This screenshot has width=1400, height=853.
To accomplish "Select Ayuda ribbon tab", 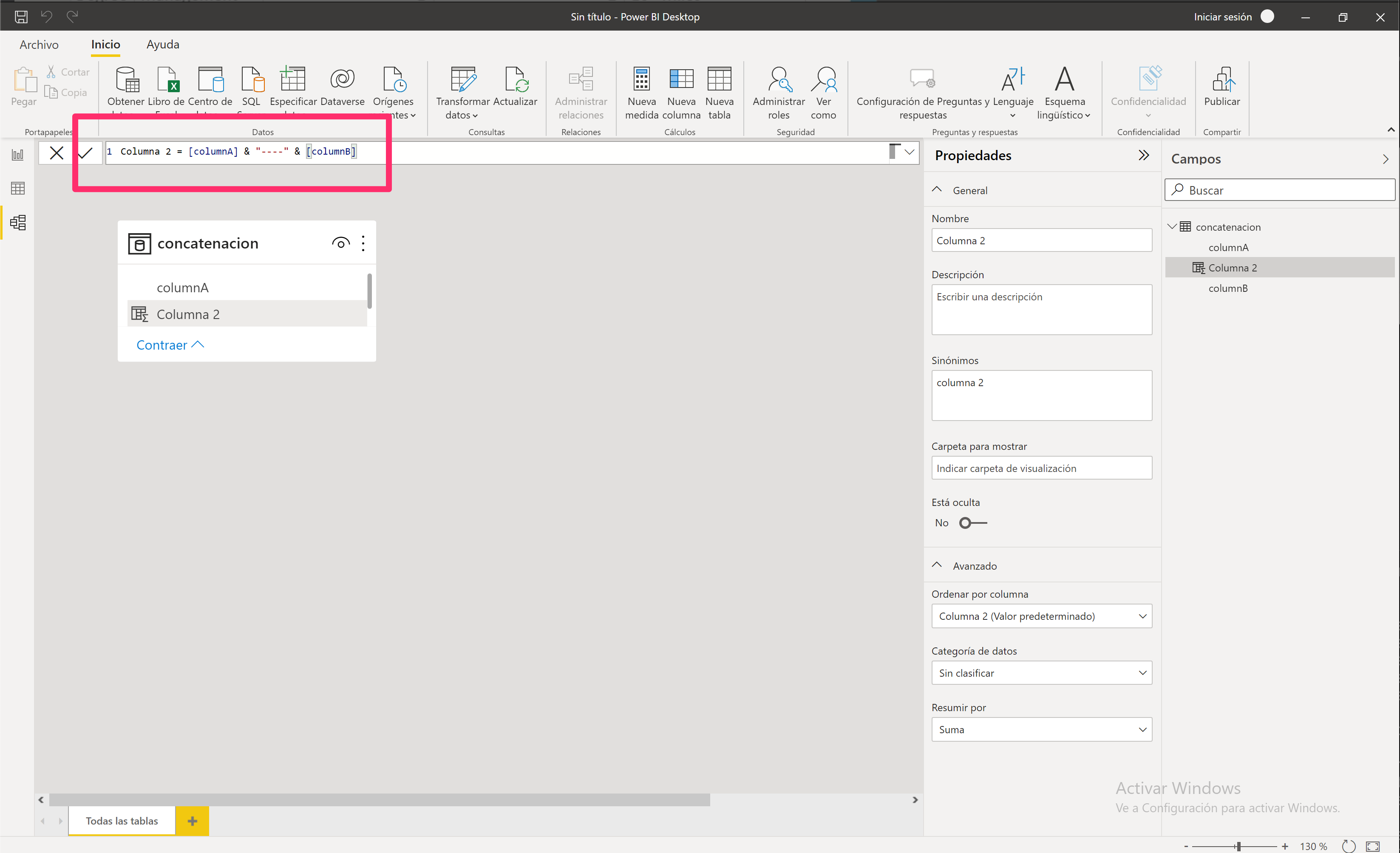I will click(163, 44).
